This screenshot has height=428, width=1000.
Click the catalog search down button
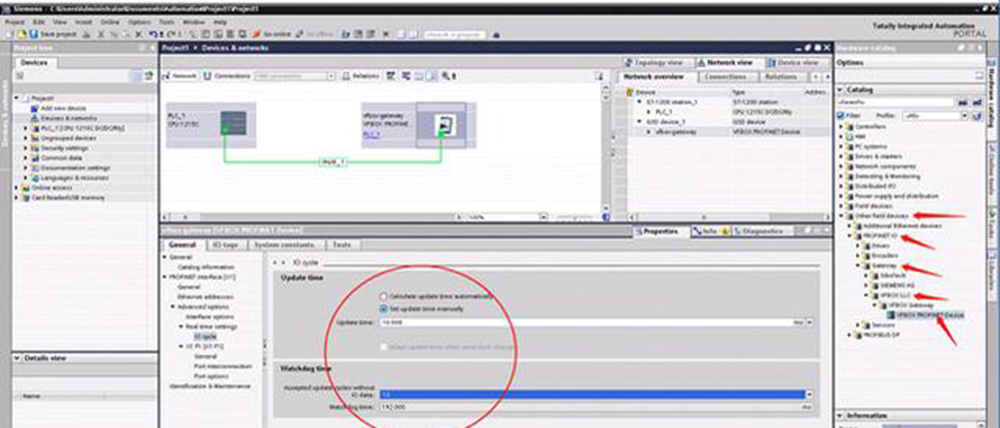962,102
